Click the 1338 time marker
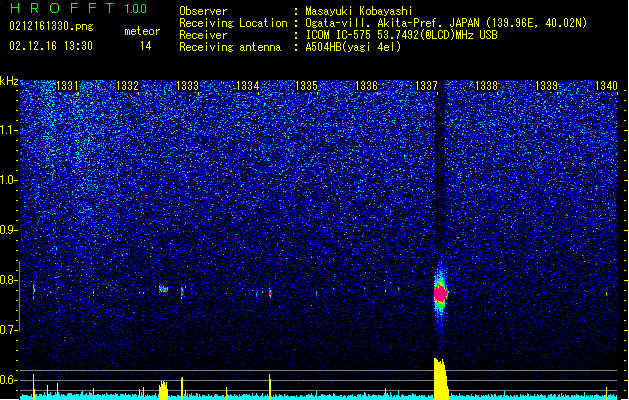 [486, 86]
